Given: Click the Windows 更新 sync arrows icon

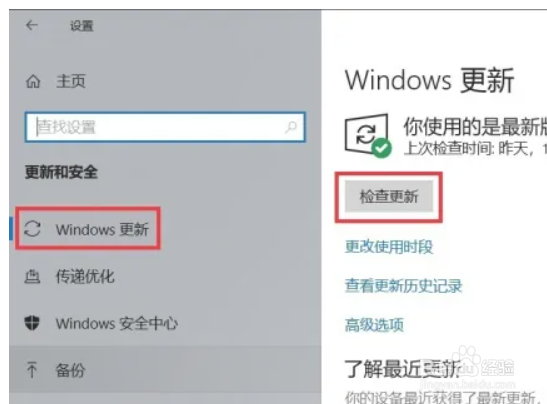Looking at the screenshot, I should 32,229.
